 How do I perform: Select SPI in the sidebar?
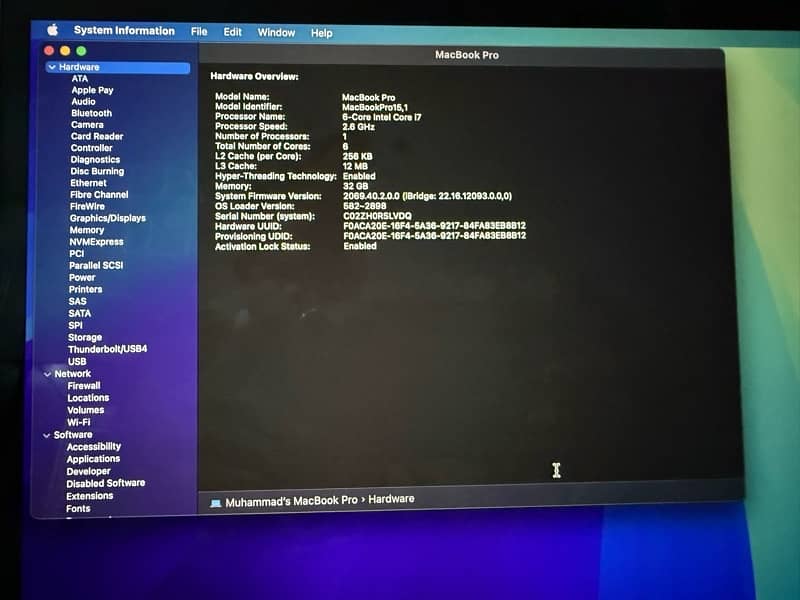75,326
